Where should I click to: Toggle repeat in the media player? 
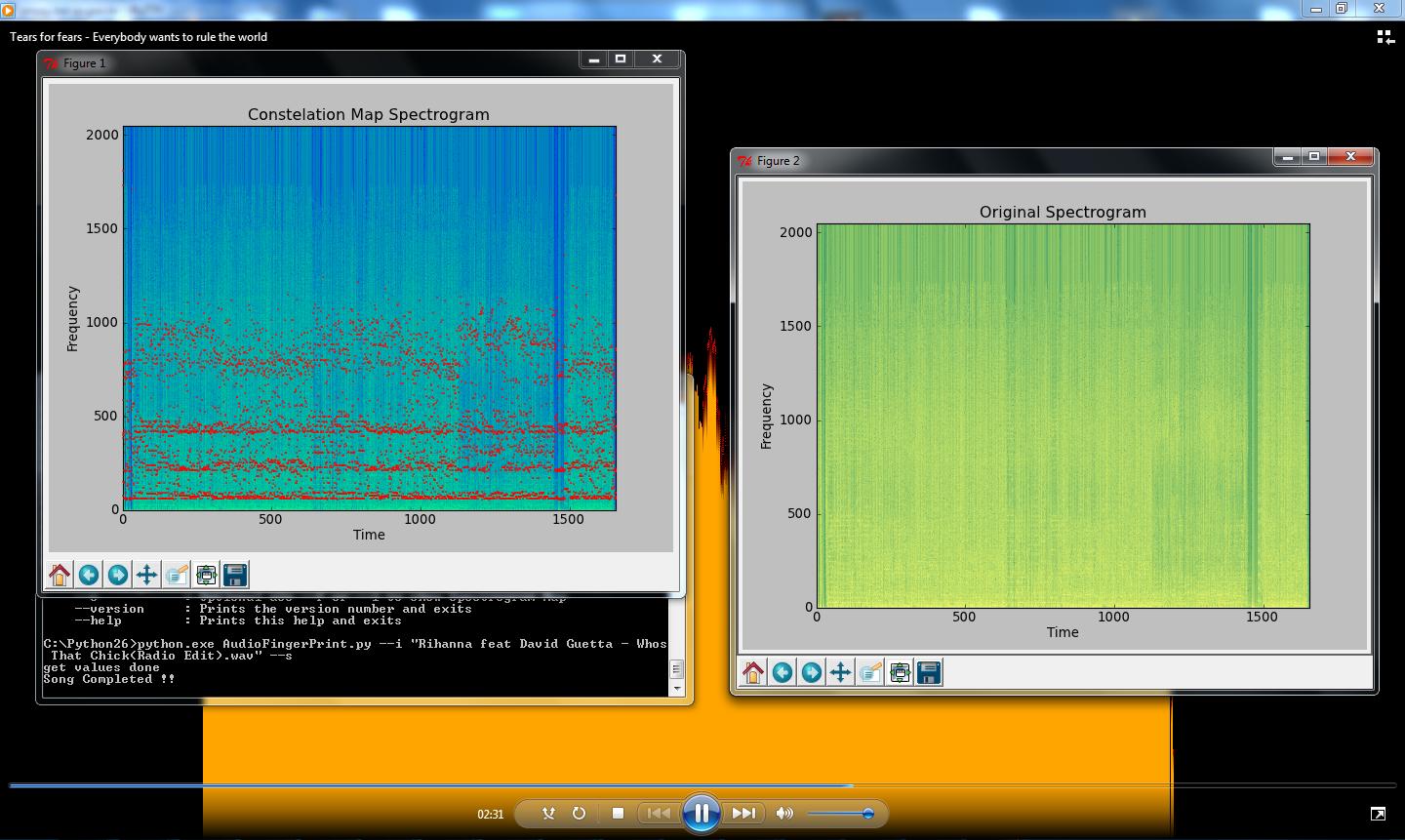pyautogui.click(x=579, y=813)
